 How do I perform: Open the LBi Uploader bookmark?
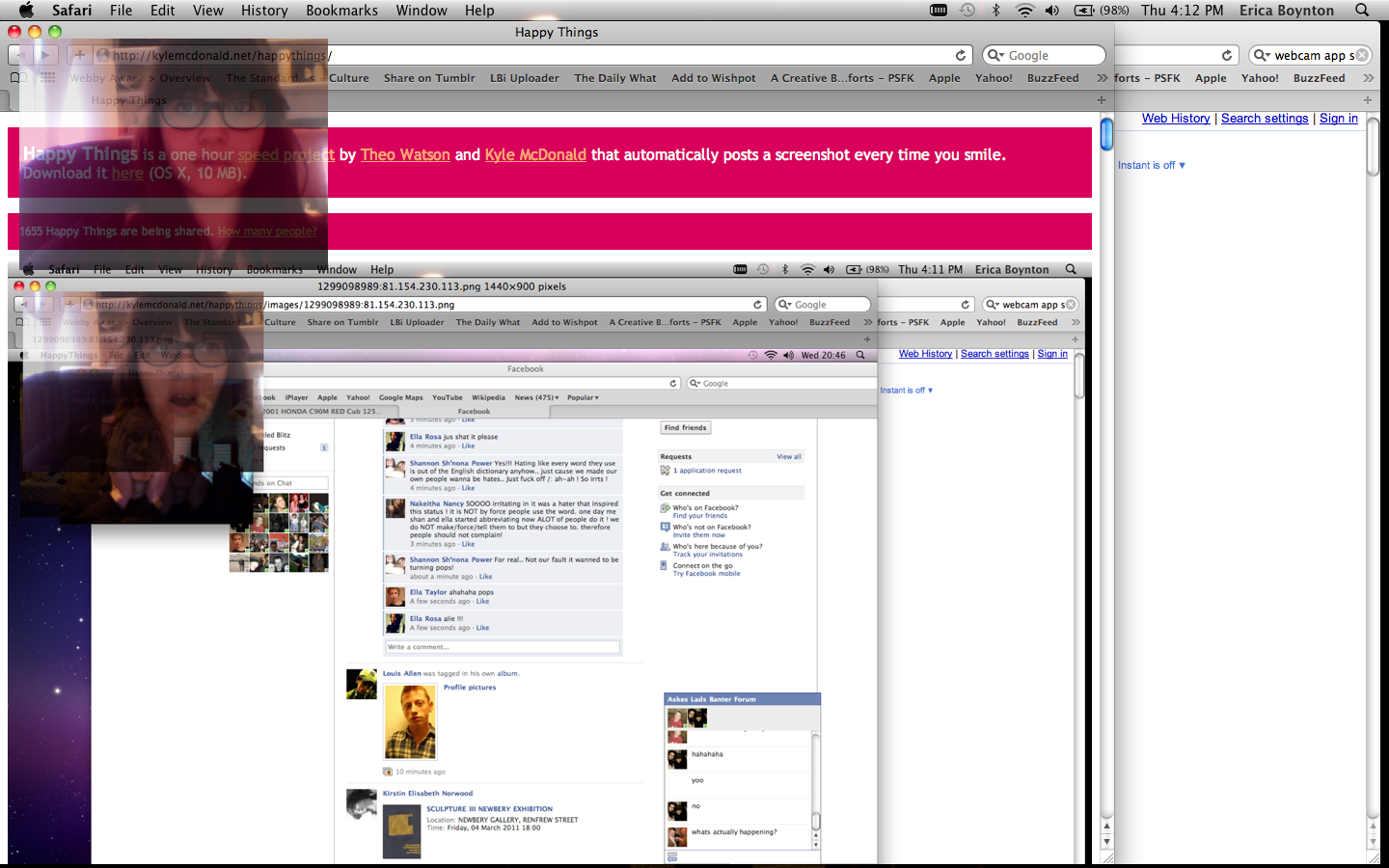525,78
